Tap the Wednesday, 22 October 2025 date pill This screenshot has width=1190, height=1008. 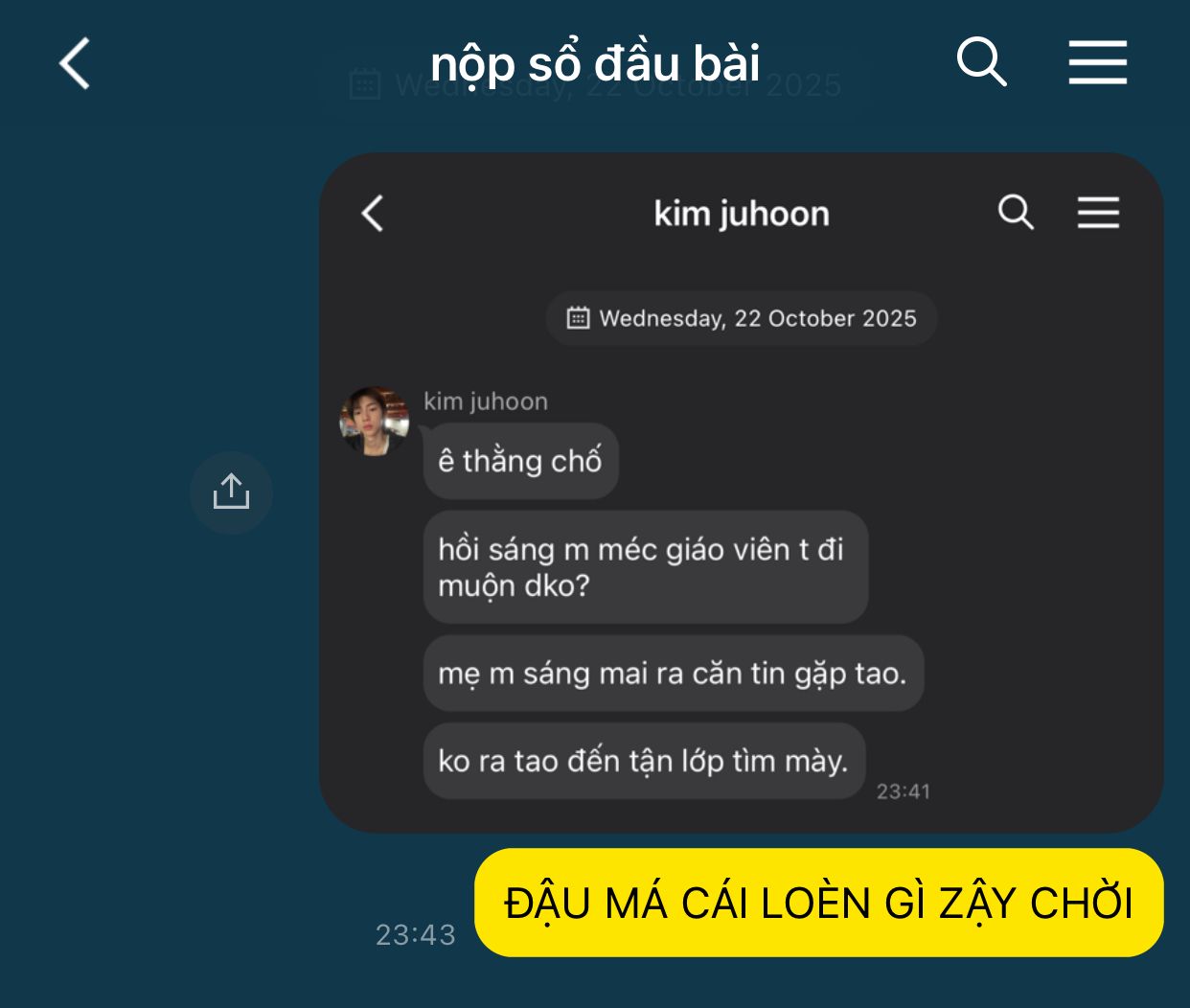[742, 318]
